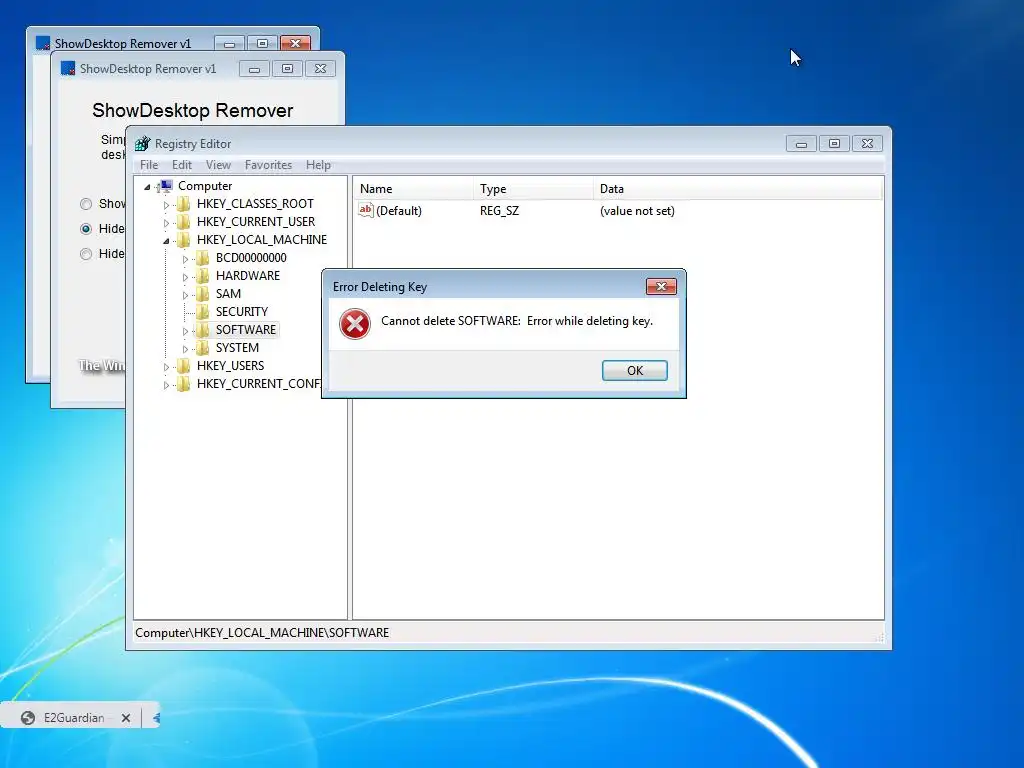Image resolution: width=1024 pixels, height=768 pixels.
Task: Open the Edit menu in Registry Editor
Action: coord(182,165)
